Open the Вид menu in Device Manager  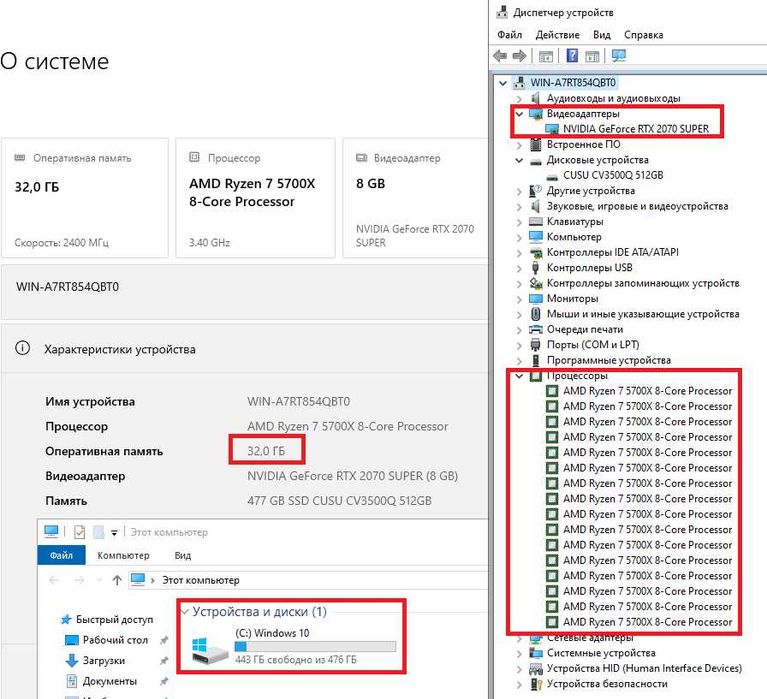tap(602, 35)
